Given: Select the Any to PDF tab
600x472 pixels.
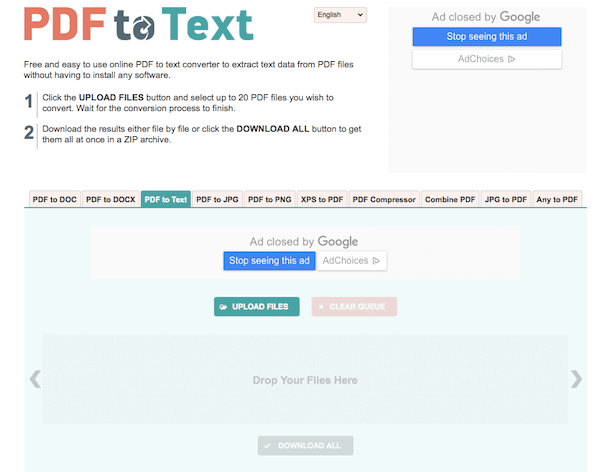Looking at the screenshot, I should click(557, 199).
